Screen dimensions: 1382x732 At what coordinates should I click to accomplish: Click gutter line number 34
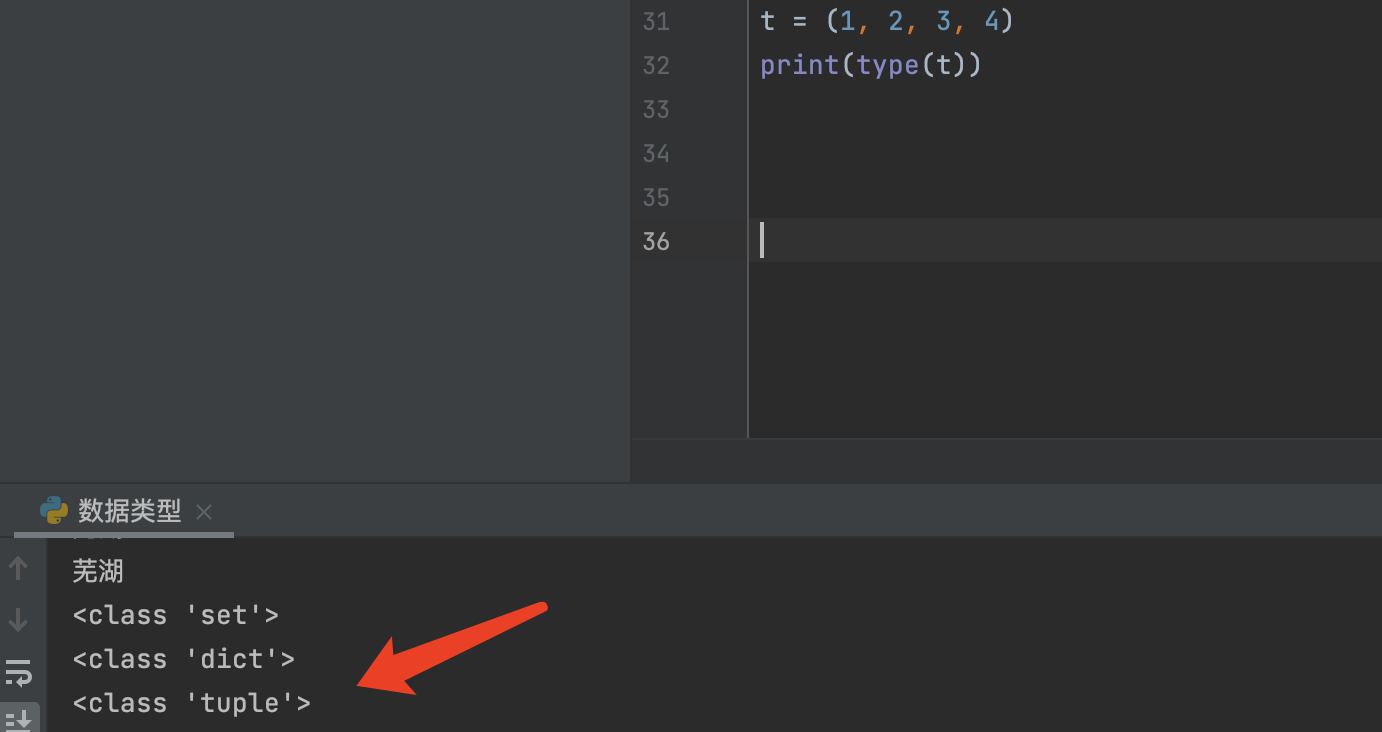coord(656,153)
